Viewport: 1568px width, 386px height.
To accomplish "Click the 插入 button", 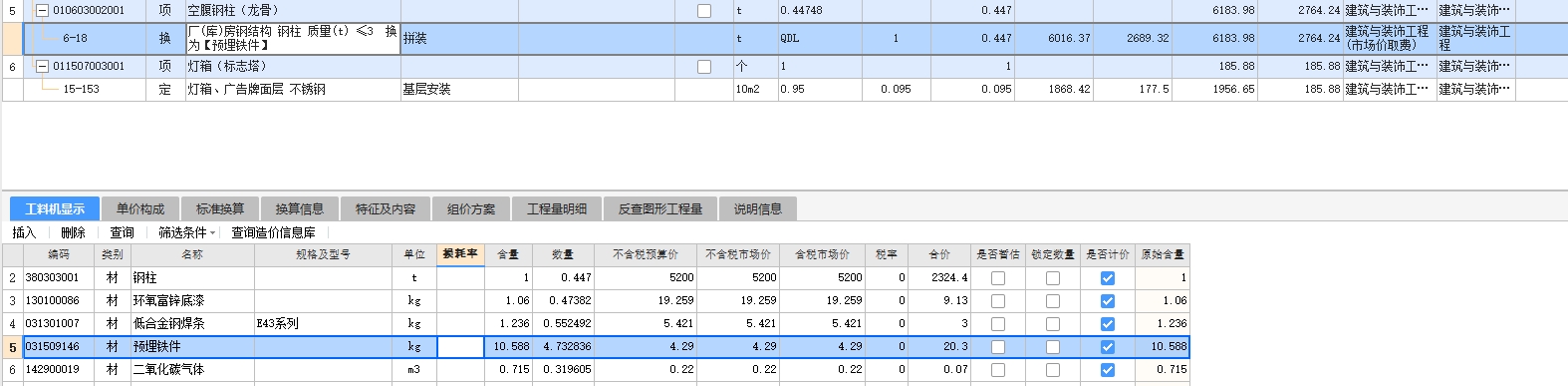I will [24, 232].
